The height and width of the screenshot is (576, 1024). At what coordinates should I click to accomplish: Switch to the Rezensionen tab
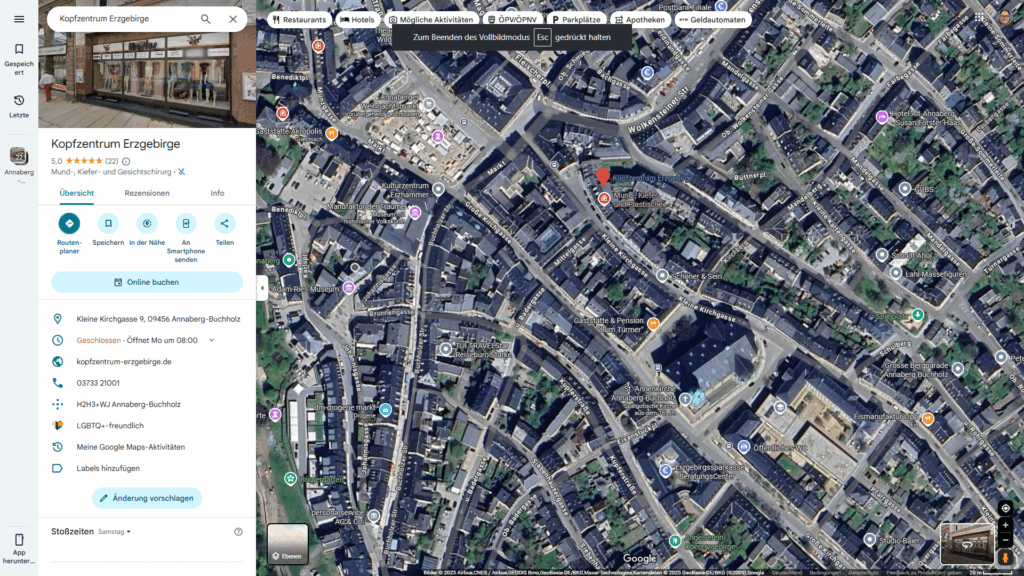click(147, 193)
